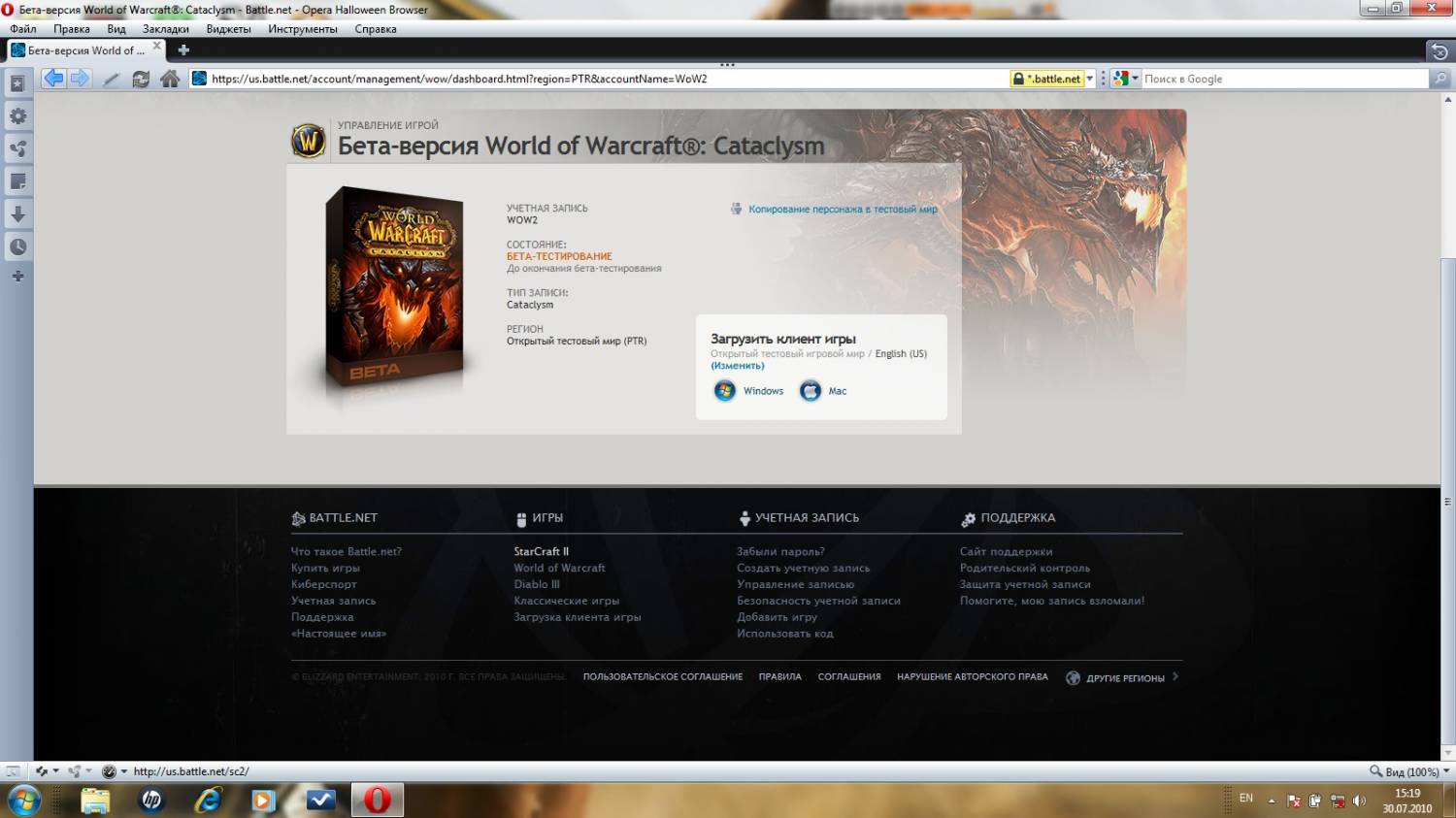Expand the Opera Turbo status dropdown arrow
This screenshot has width=1456, height=818.
123,771
